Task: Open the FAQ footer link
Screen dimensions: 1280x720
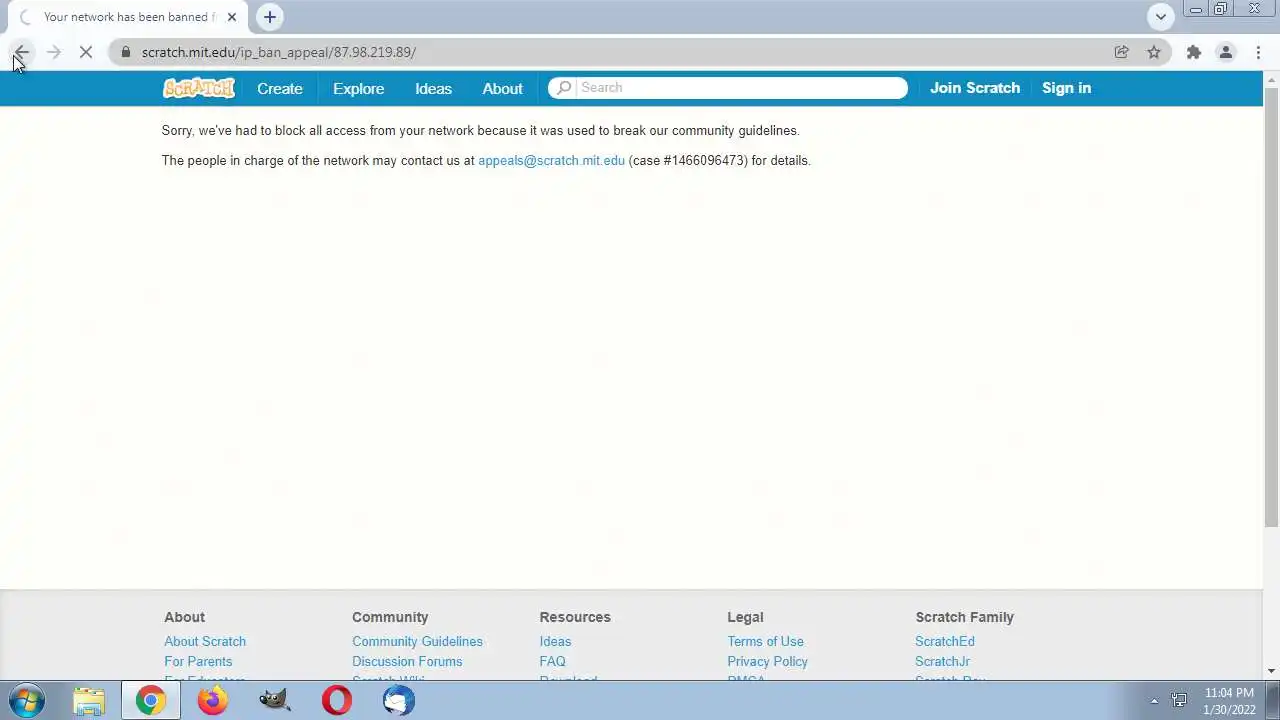Action: pyautogui.click(x=552, y=661)
